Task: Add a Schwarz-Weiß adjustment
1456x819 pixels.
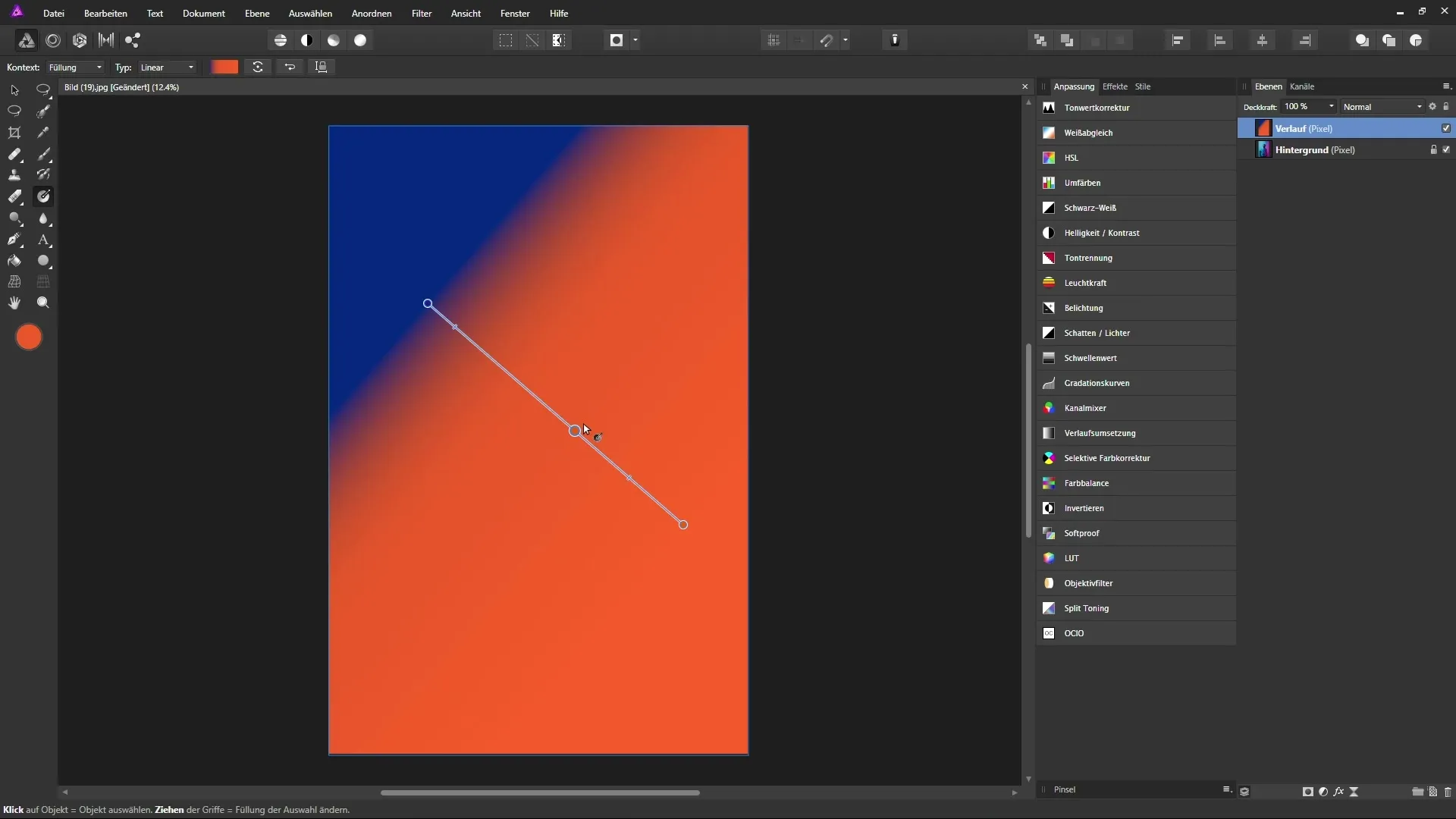Action: pyautogui.click(x=1136, y=208)
